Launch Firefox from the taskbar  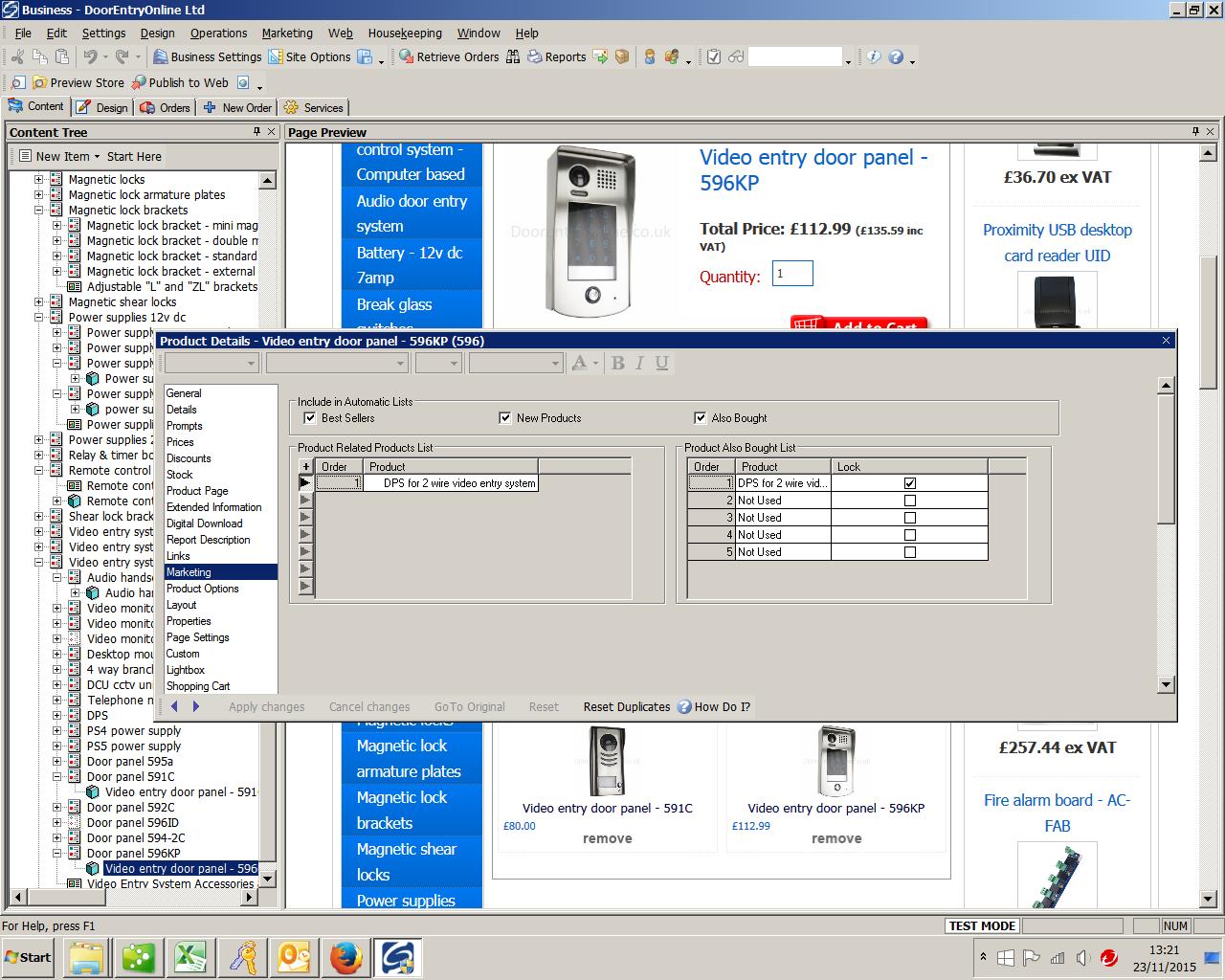click(x=345, y=957)
